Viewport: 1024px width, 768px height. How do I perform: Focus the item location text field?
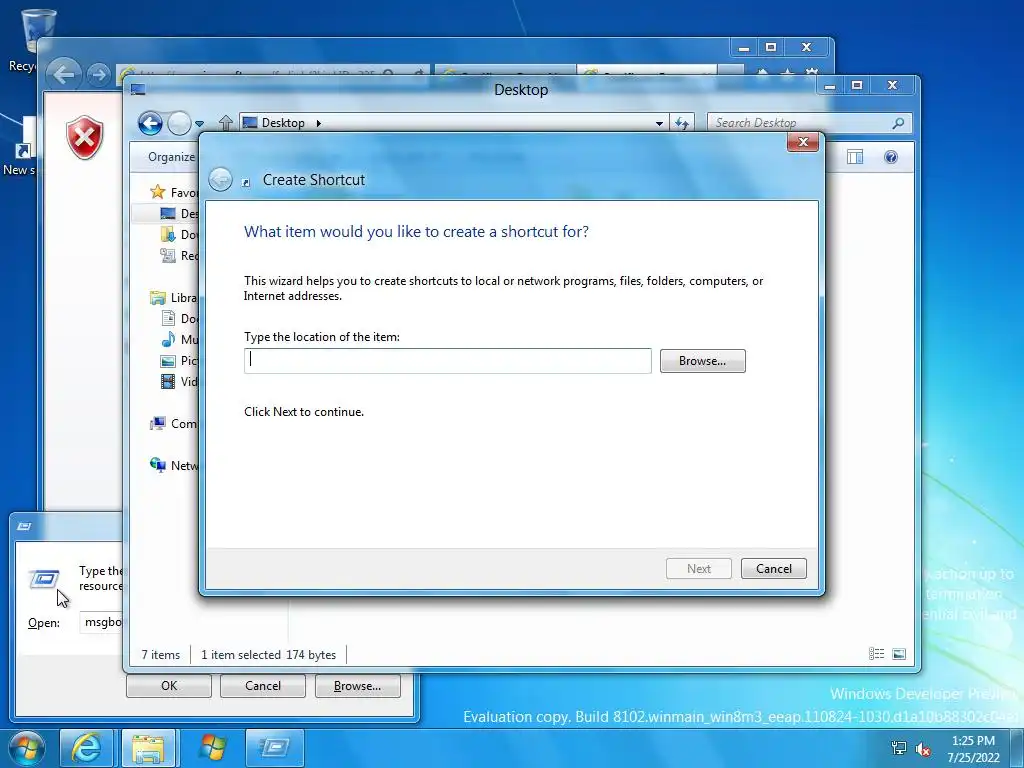pos(447,361)
